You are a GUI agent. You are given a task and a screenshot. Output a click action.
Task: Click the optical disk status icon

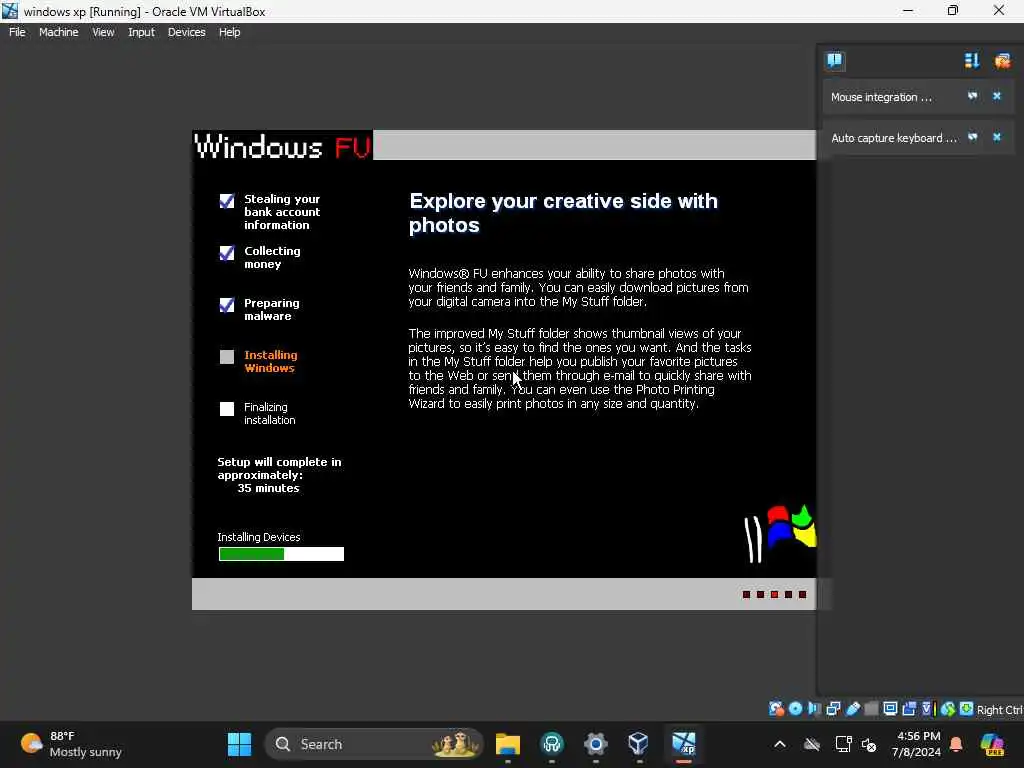(795, 709)
